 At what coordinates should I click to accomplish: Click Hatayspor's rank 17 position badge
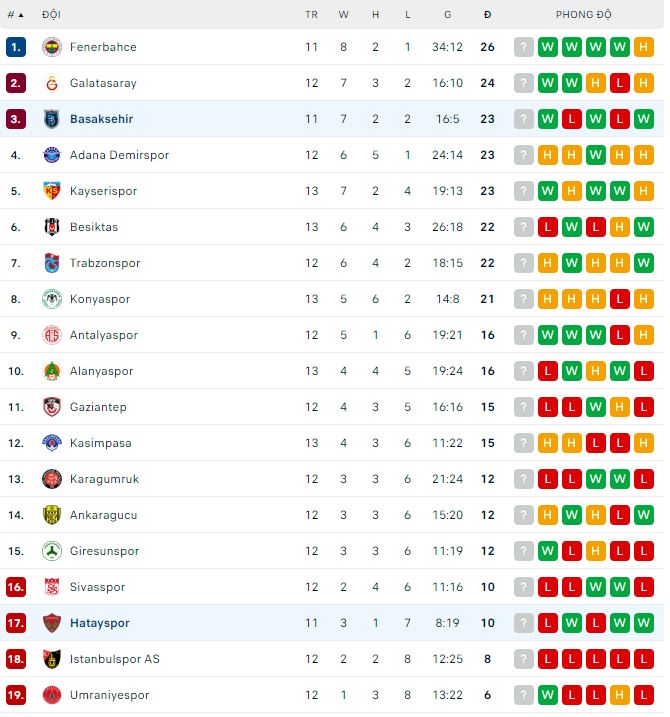(x=16, y=623)
